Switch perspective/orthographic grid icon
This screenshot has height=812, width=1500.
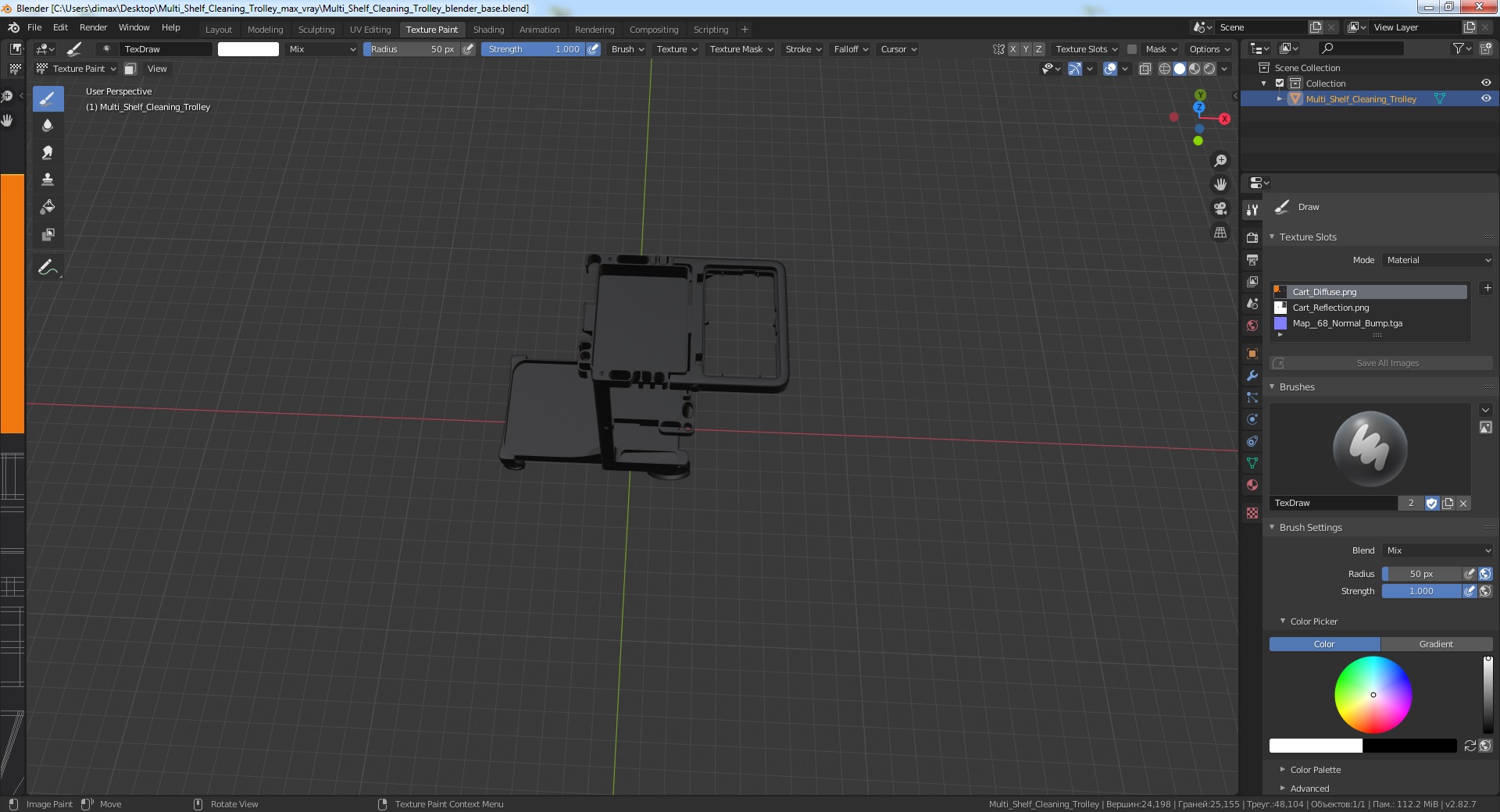point(1220,233)
